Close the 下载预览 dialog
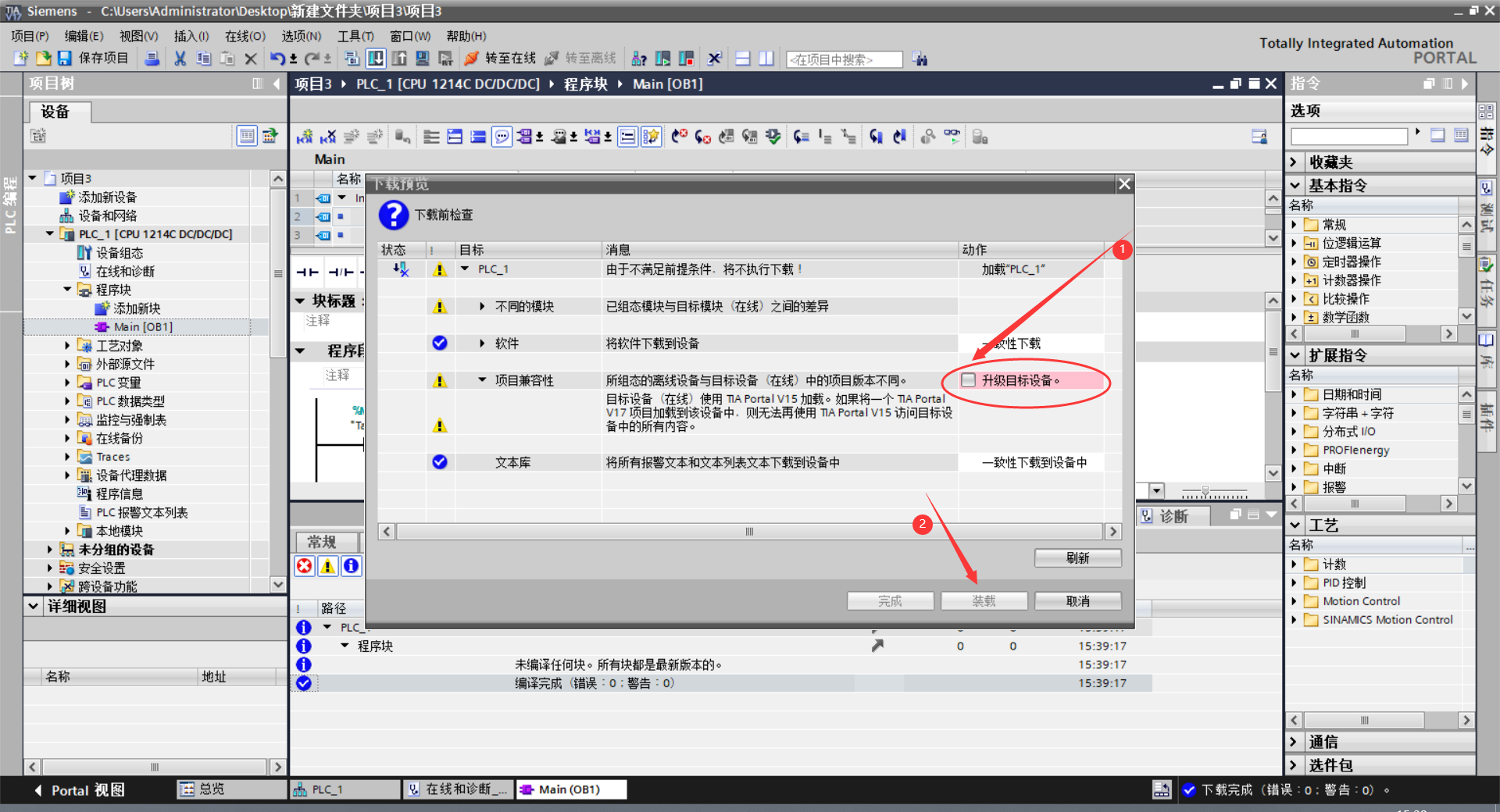The width and height of the screenshot is (1500, 812). [1124, 184]
